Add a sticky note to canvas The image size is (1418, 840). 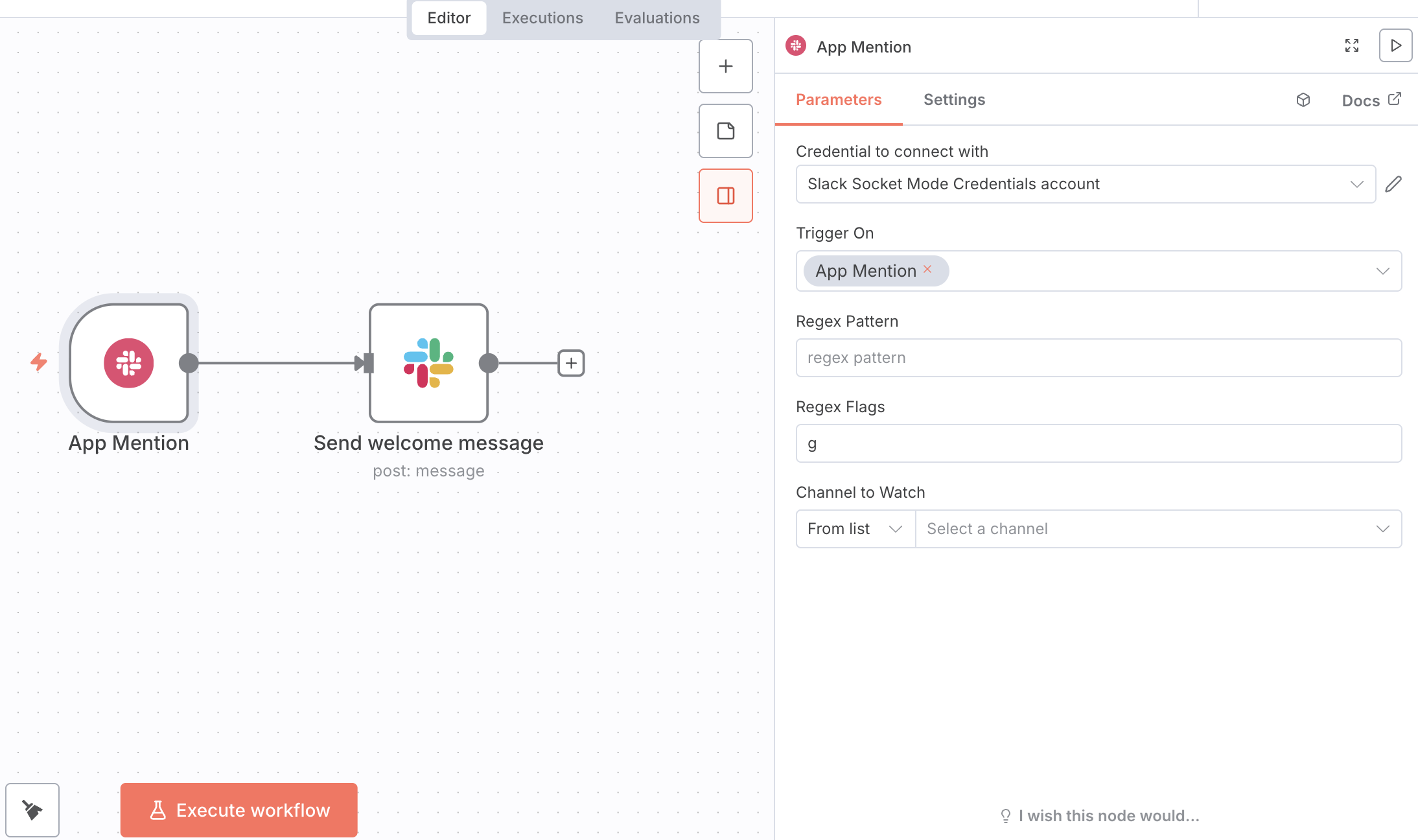point(725,131)
